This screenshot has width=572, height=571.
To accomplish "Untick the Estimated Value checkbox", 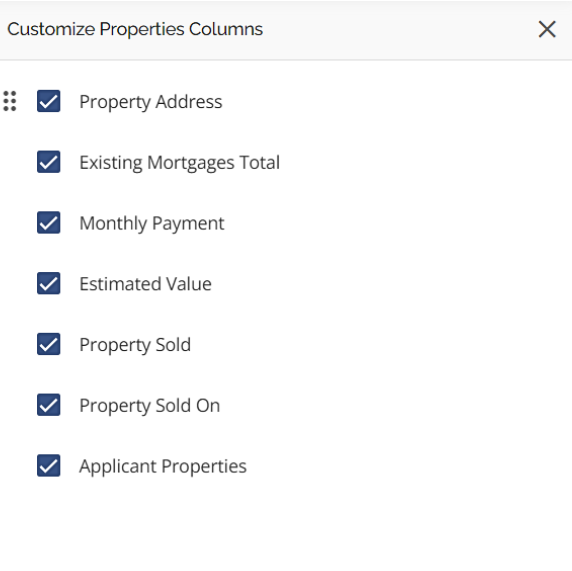I will coord(49,283).
